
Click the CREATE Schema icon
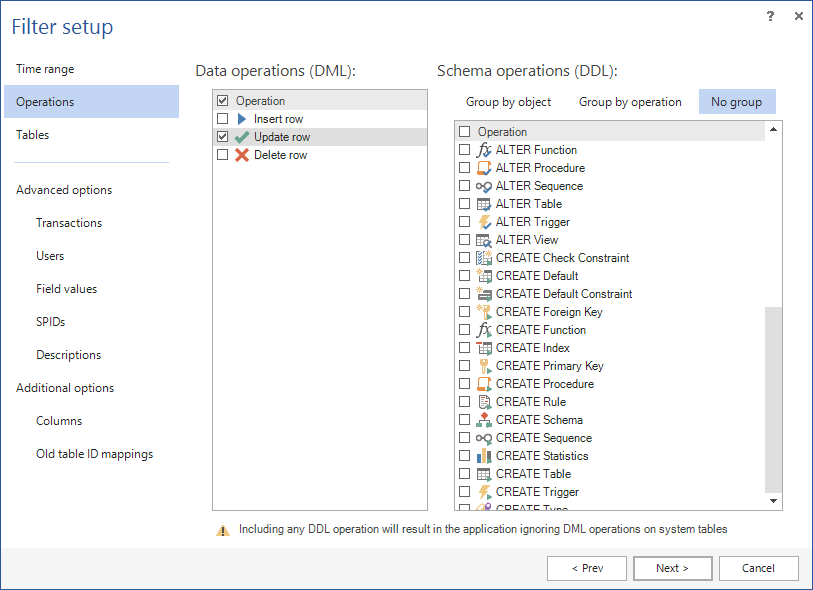pos(484,420)
